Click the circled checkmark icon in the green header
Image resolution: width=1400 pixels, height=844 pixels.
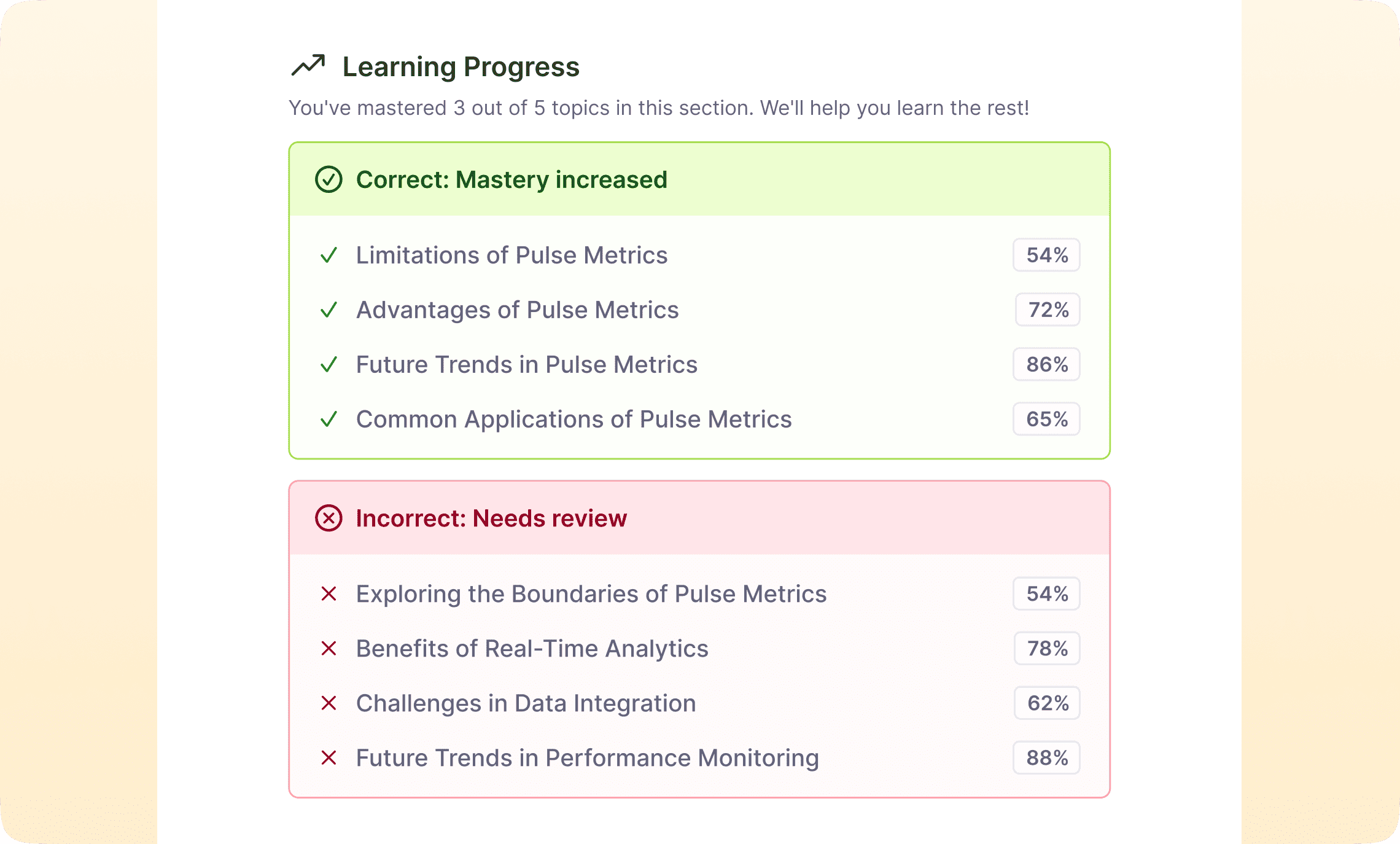coord(329,180)
